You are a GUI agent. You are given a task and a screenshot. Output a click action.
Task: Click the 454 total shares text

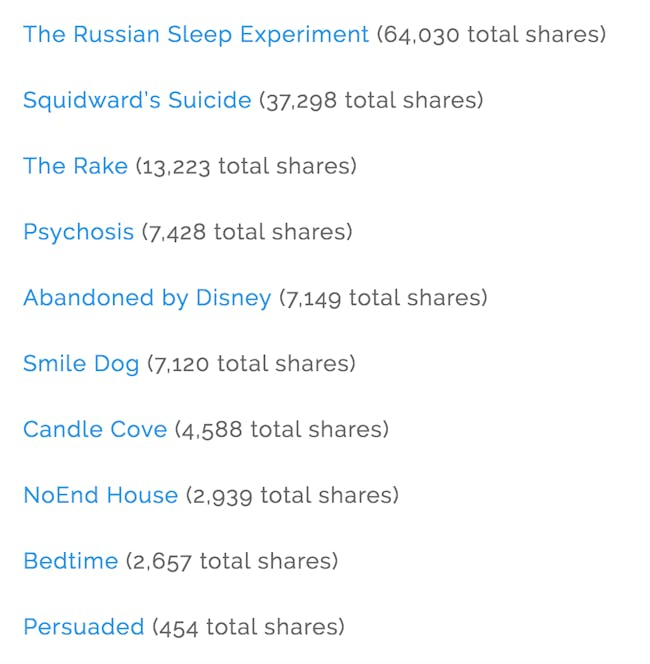[249, 628]
